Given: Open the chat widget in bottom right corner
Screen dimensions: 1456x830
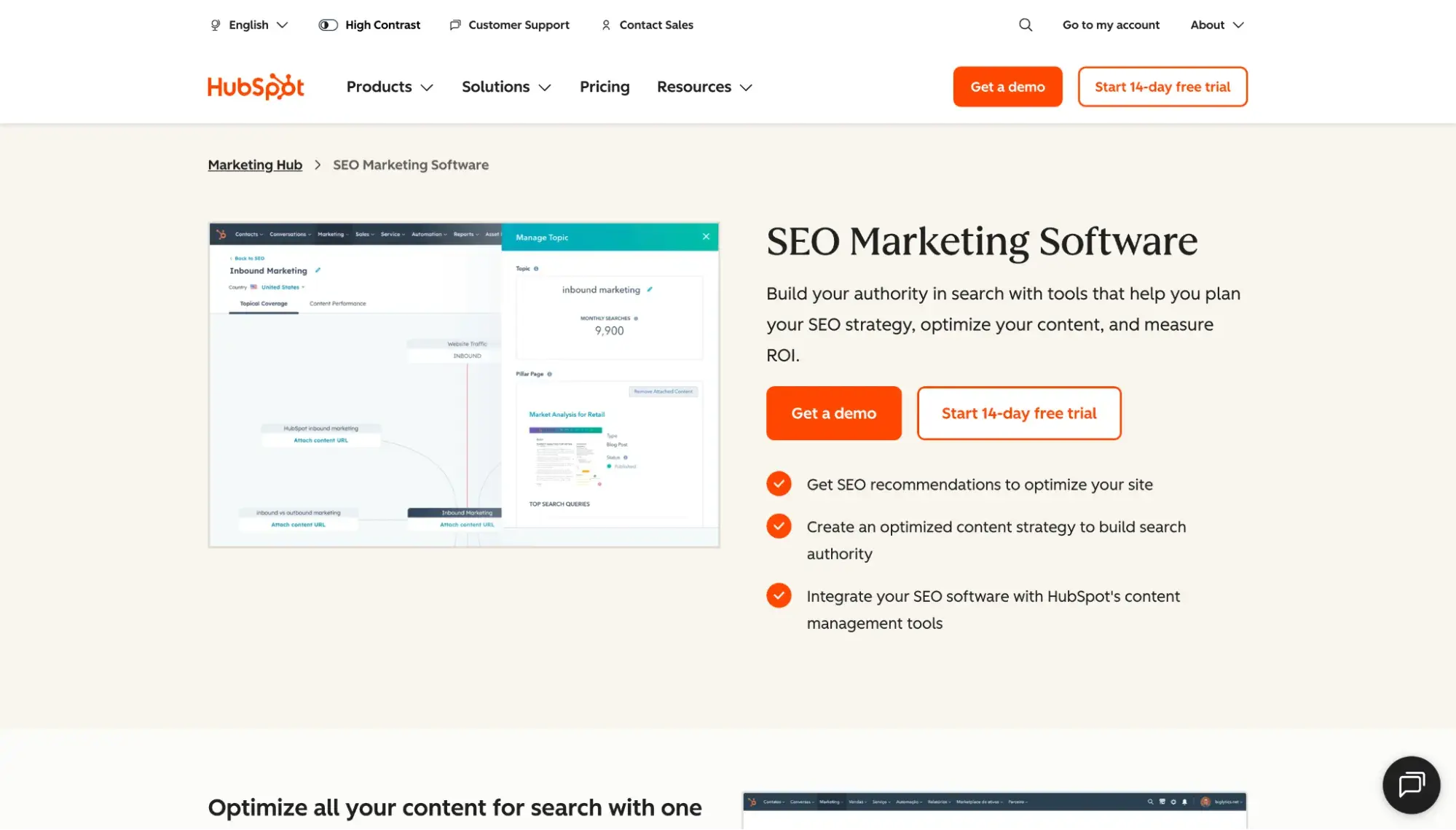Looking at the screenshot, I should [1411, 785].
